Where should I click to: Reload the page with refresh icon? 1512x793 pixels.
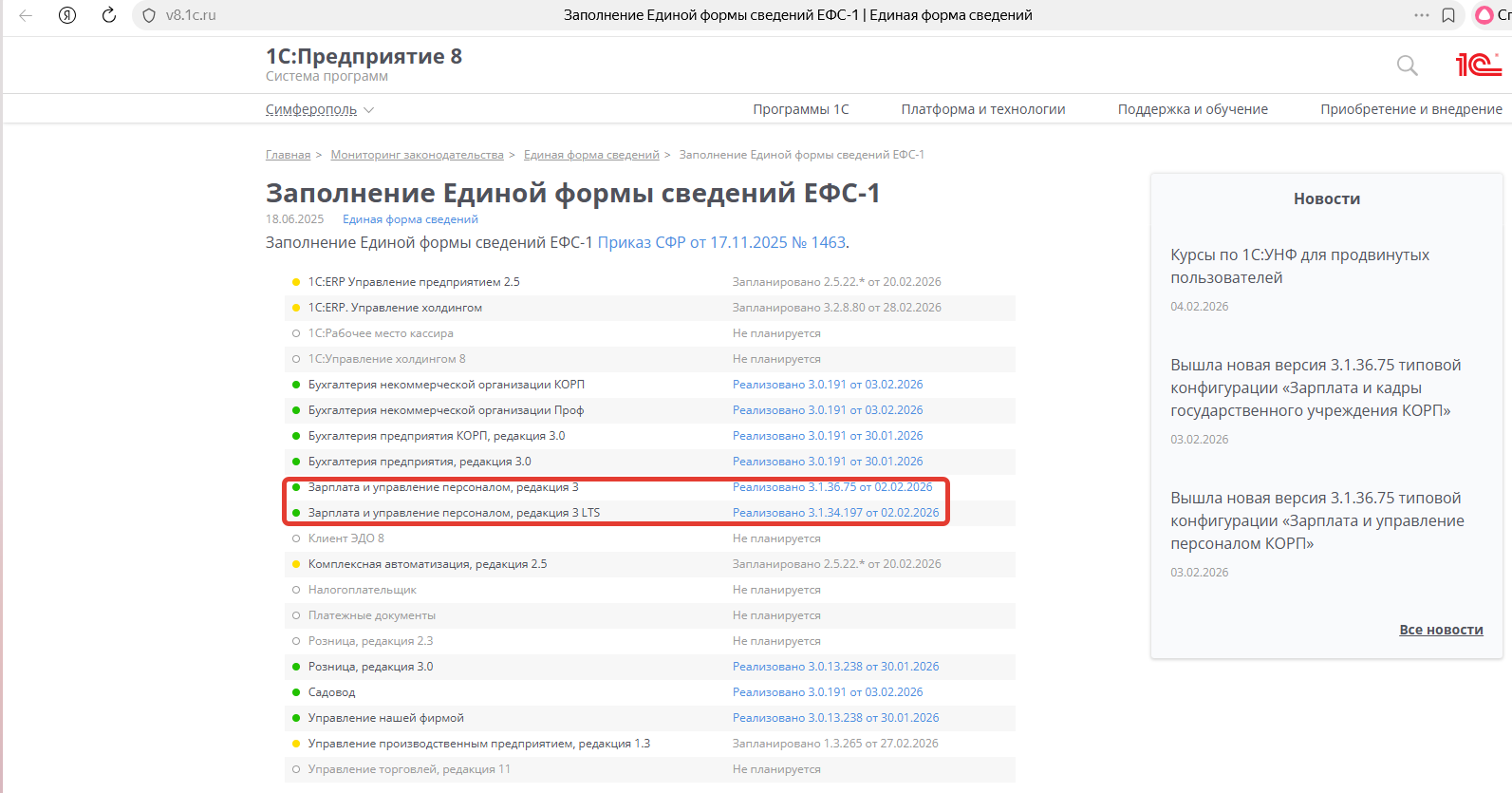109,15
